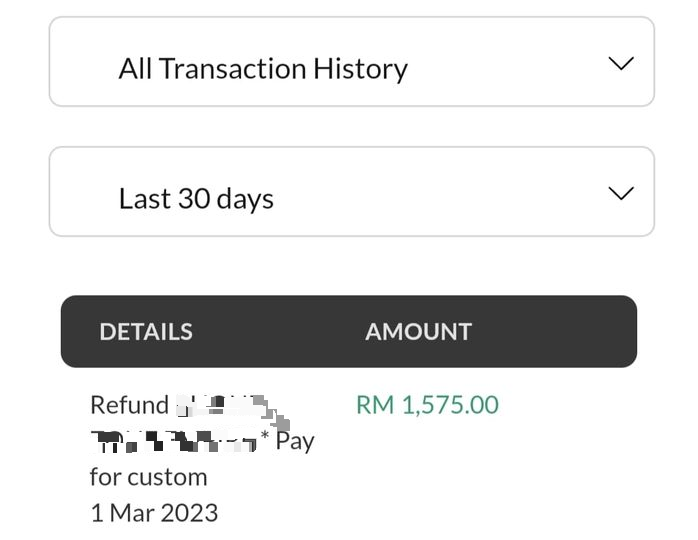The width and height of the screenshot is (698, 540).
Task: Click the AMOUNT column header
Action: (418, 332)
